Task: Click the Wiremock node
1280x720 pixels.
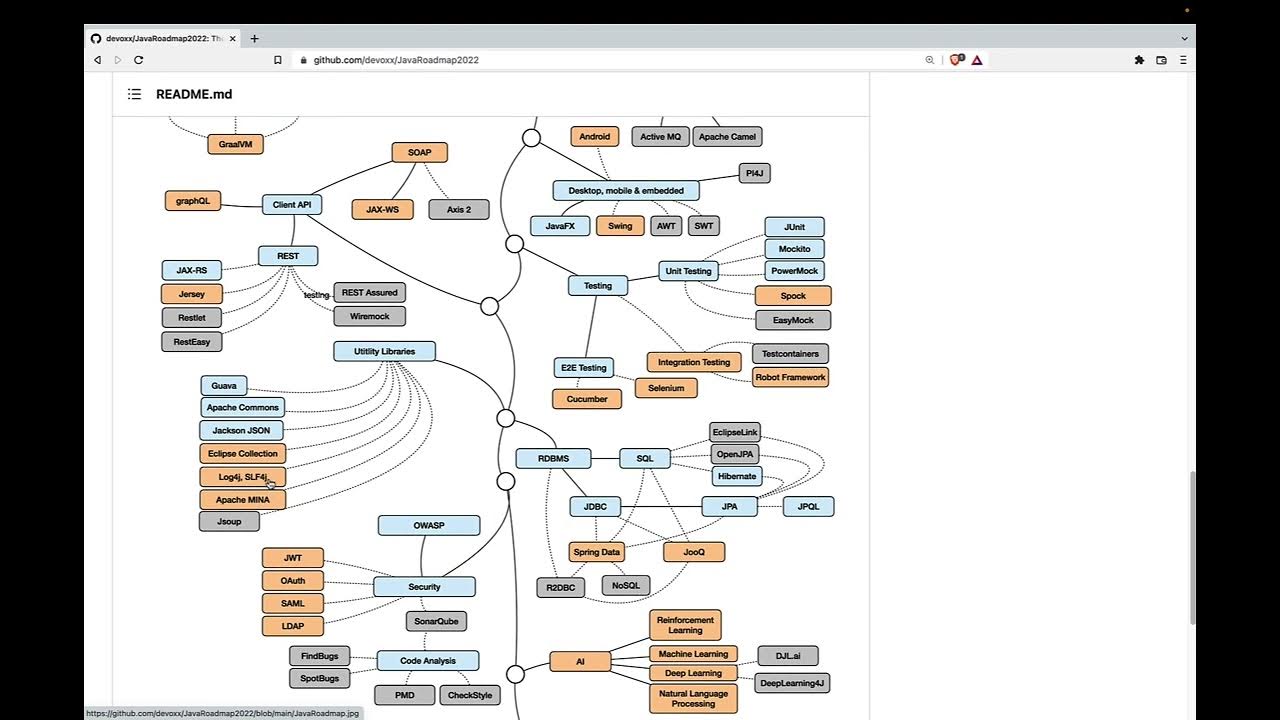Action: pos(369,316)
